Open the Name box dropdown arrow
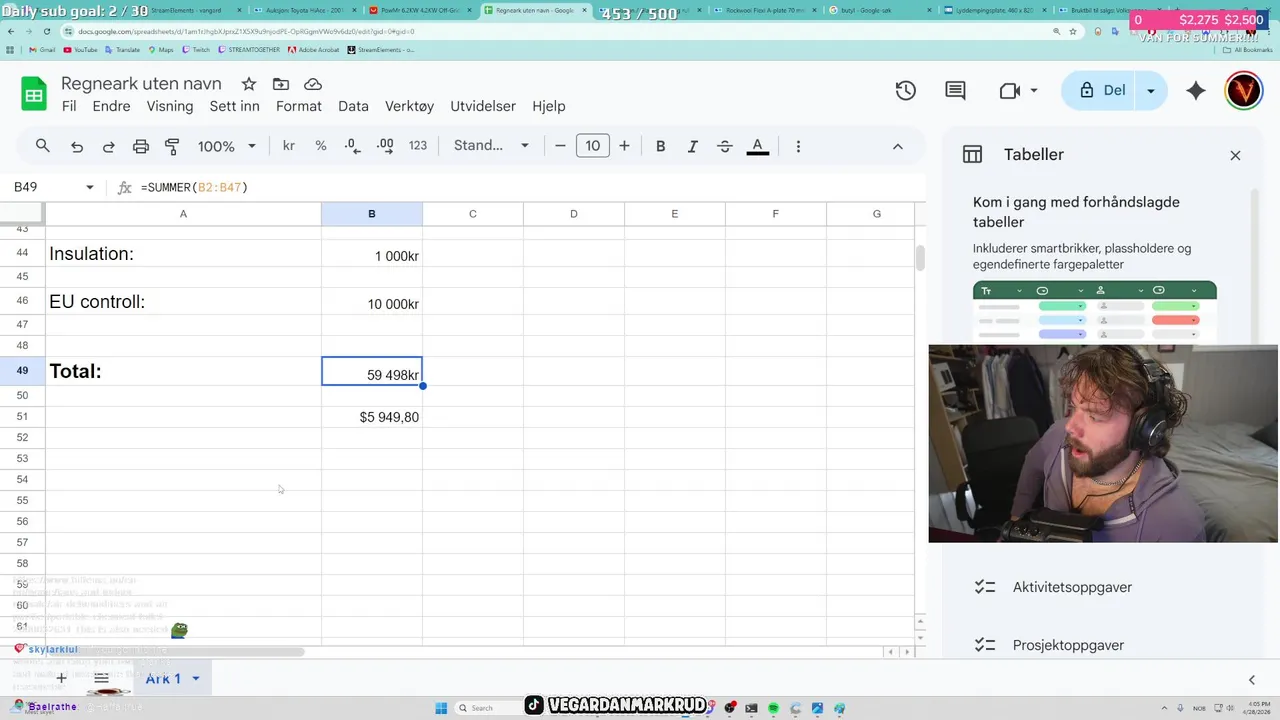 90,187
